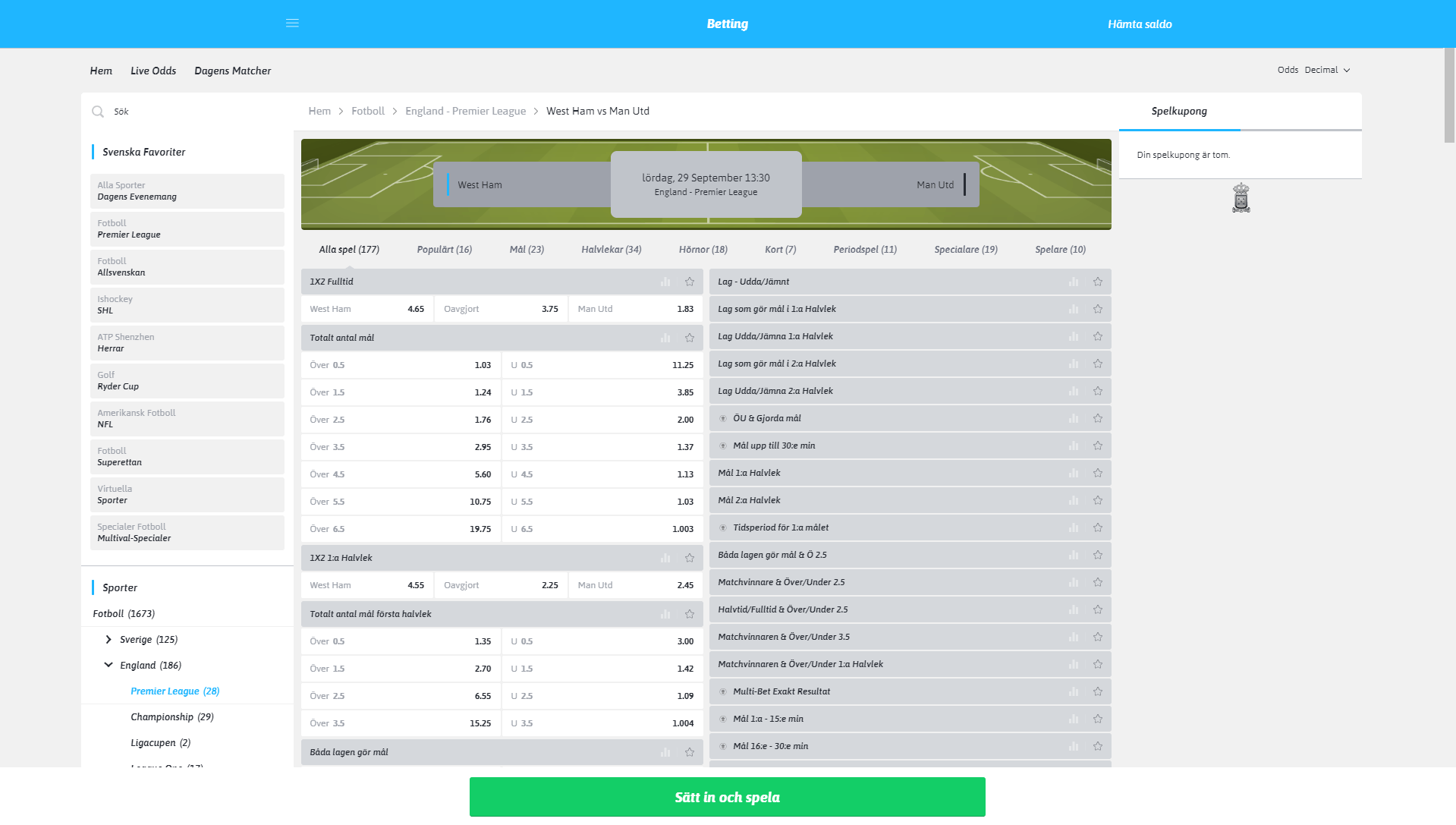
Task: Stats icon for Lag Udda/Jämna 1:a Halvlek
Action: tap(1074, 336)
